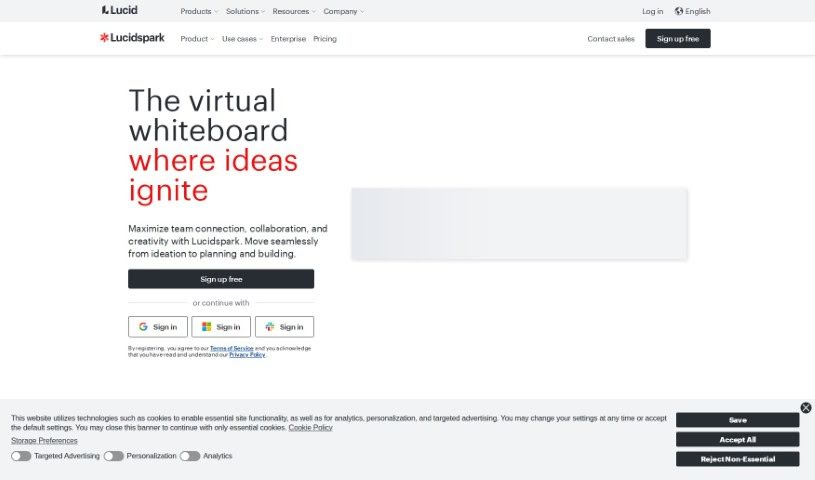Expand the Products menu
The image size is (815, 480).
199,11
